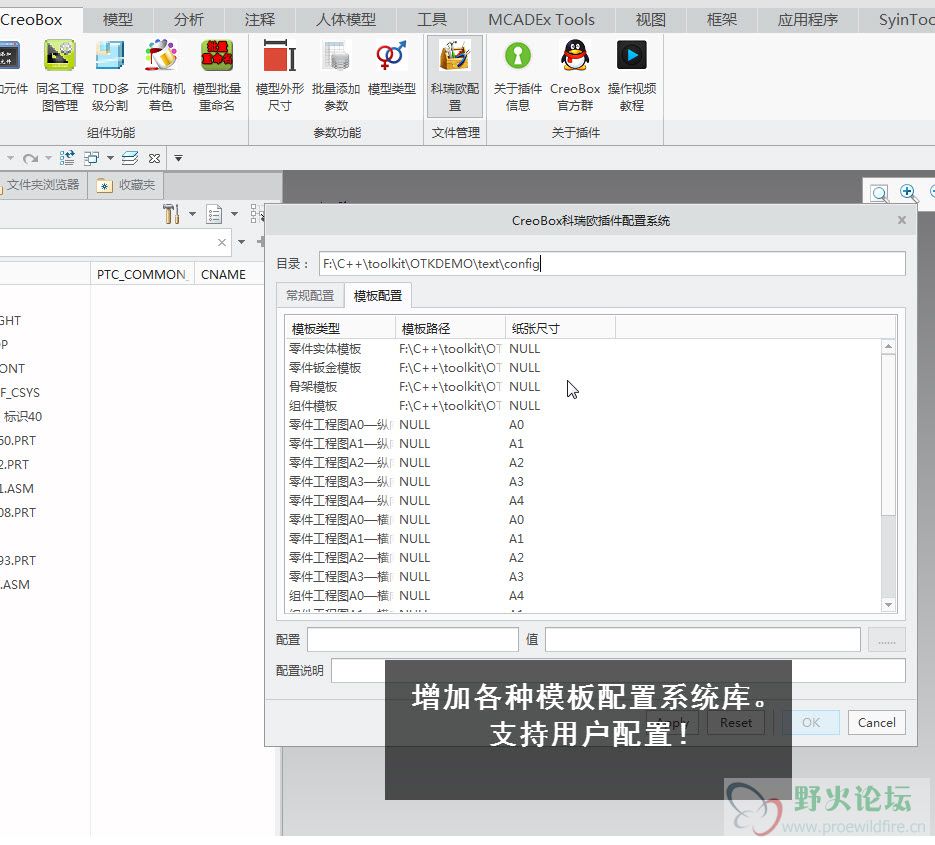Open the 收藏夹 panel tab
This screenshot has width=935, height=845.
126,185
